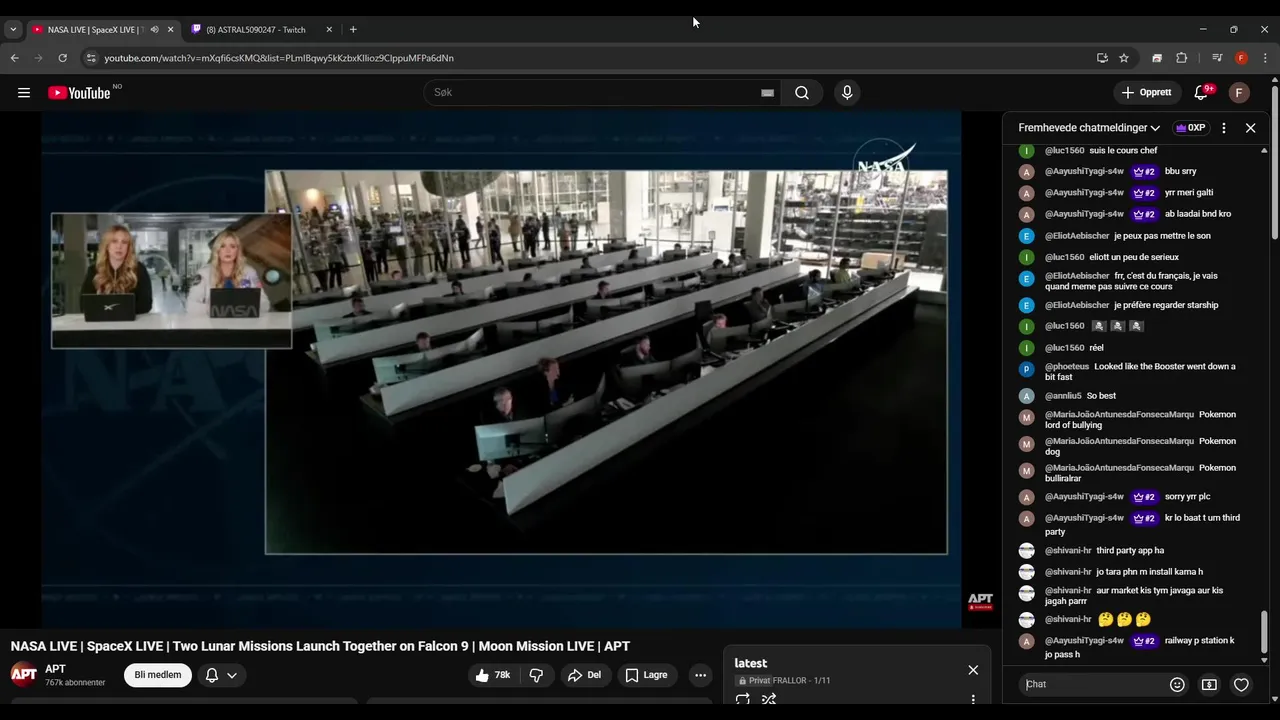Toggle playlist shuffle
This screenshot has width=1280, height=720.
click(x=769, y=700)
